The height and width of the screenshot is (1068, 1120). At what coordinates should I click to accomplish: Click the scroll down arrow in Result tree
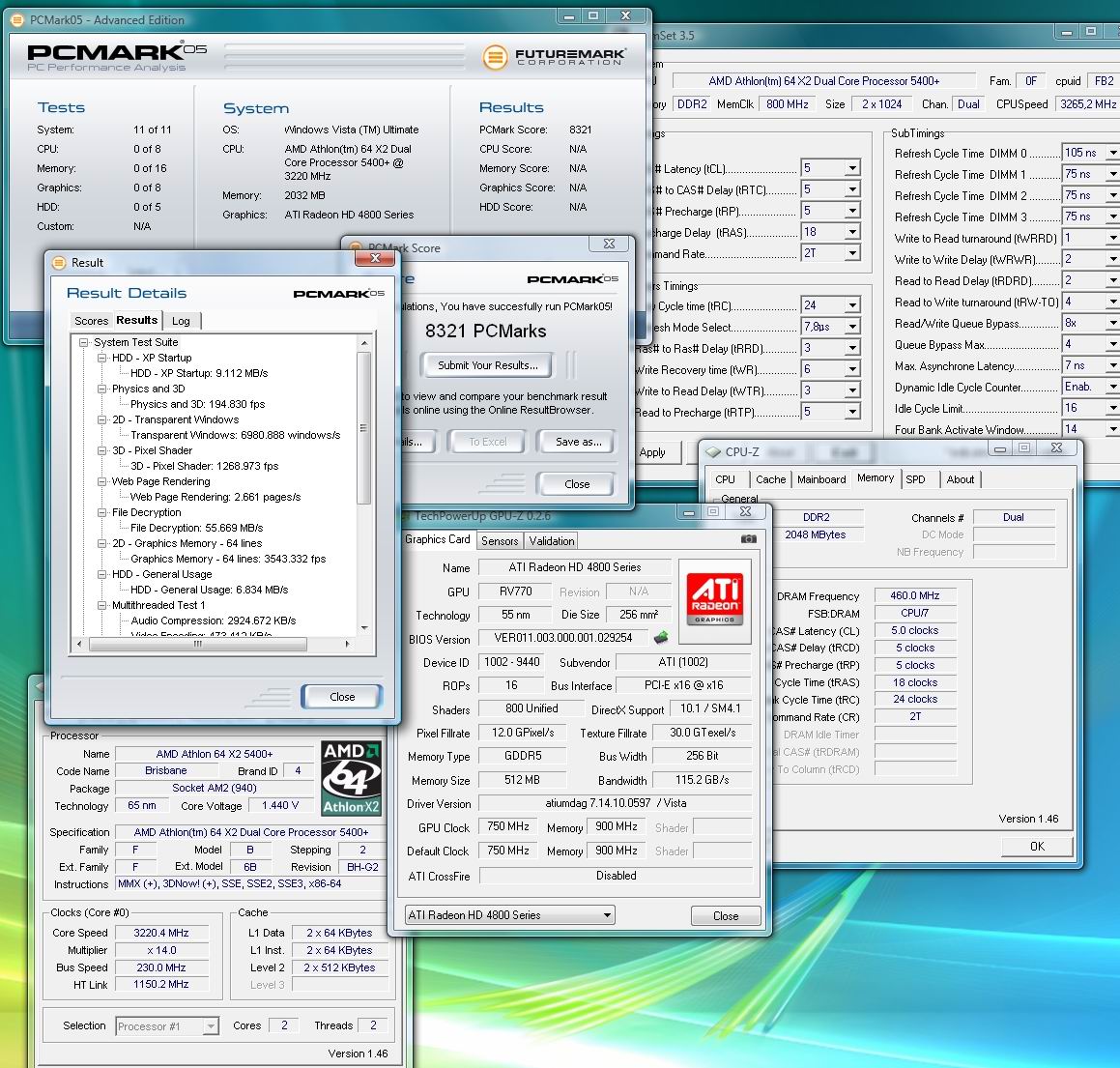click(364, 628)
